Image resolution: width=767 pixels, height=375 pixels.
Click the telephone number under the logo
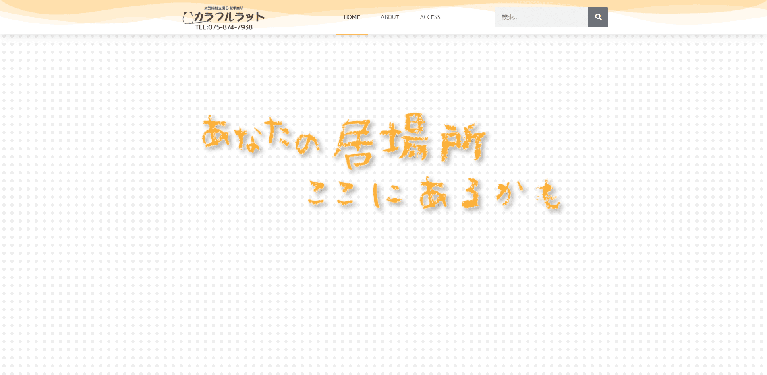[x=224, y=27]
